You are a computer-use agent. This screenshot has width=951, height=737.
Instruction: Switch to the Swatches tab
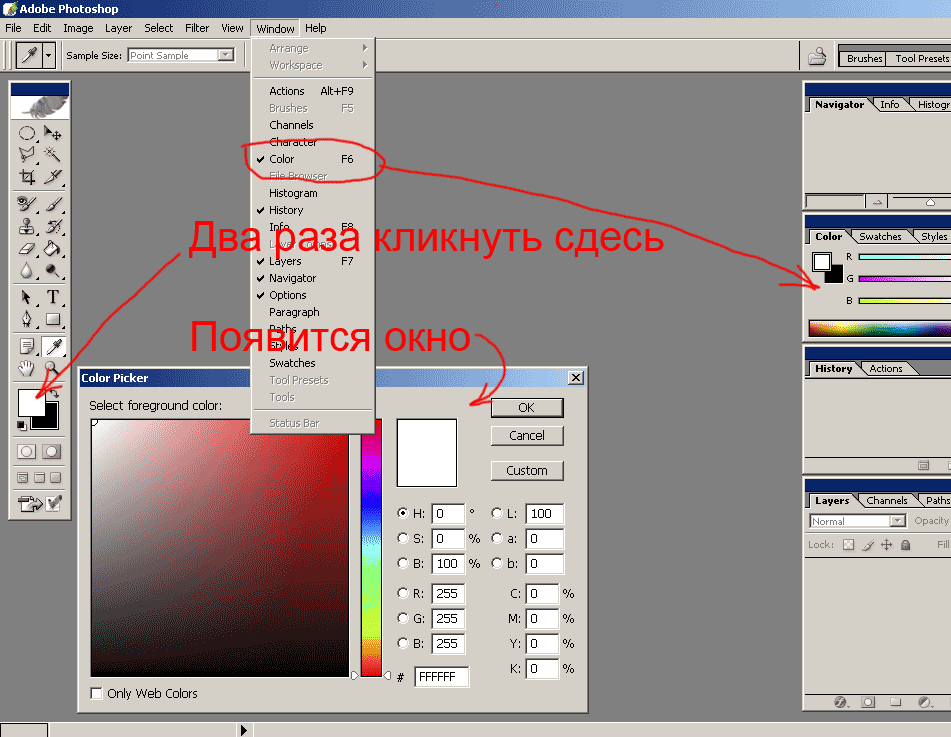(880, 237)
